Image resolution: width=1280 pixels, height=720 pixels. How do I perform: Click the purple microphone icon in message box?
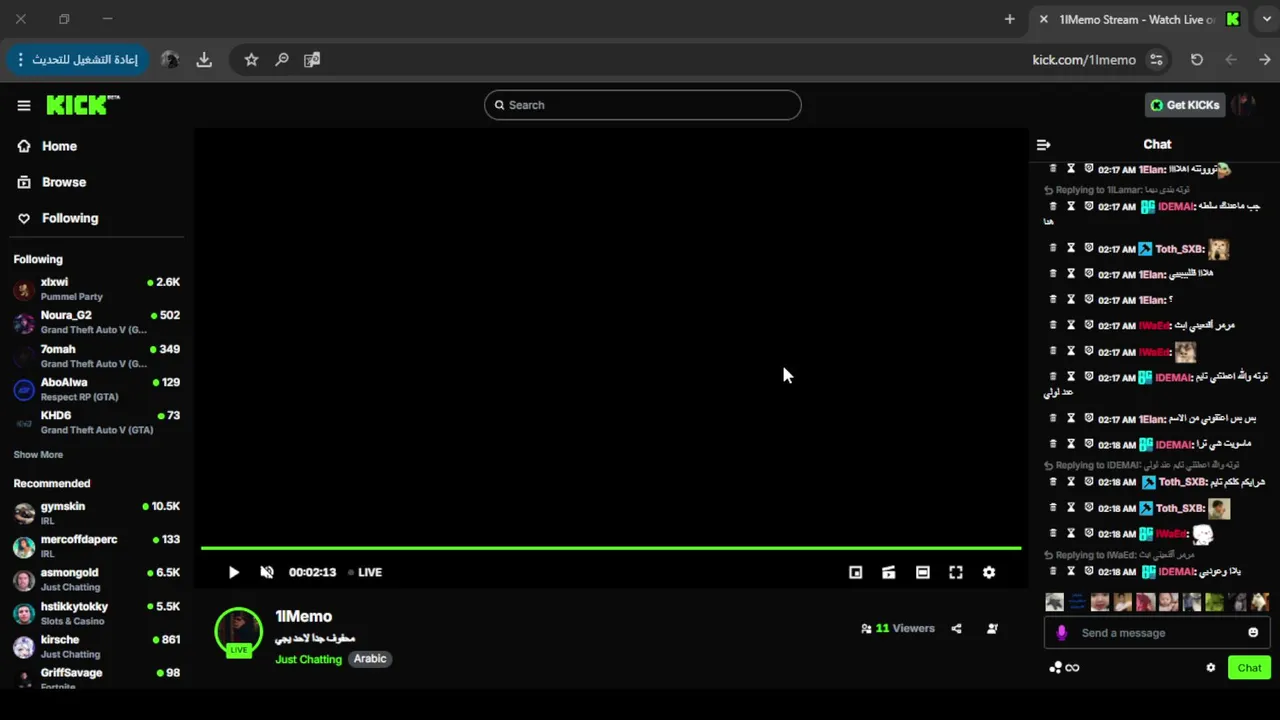(1062, 633)
